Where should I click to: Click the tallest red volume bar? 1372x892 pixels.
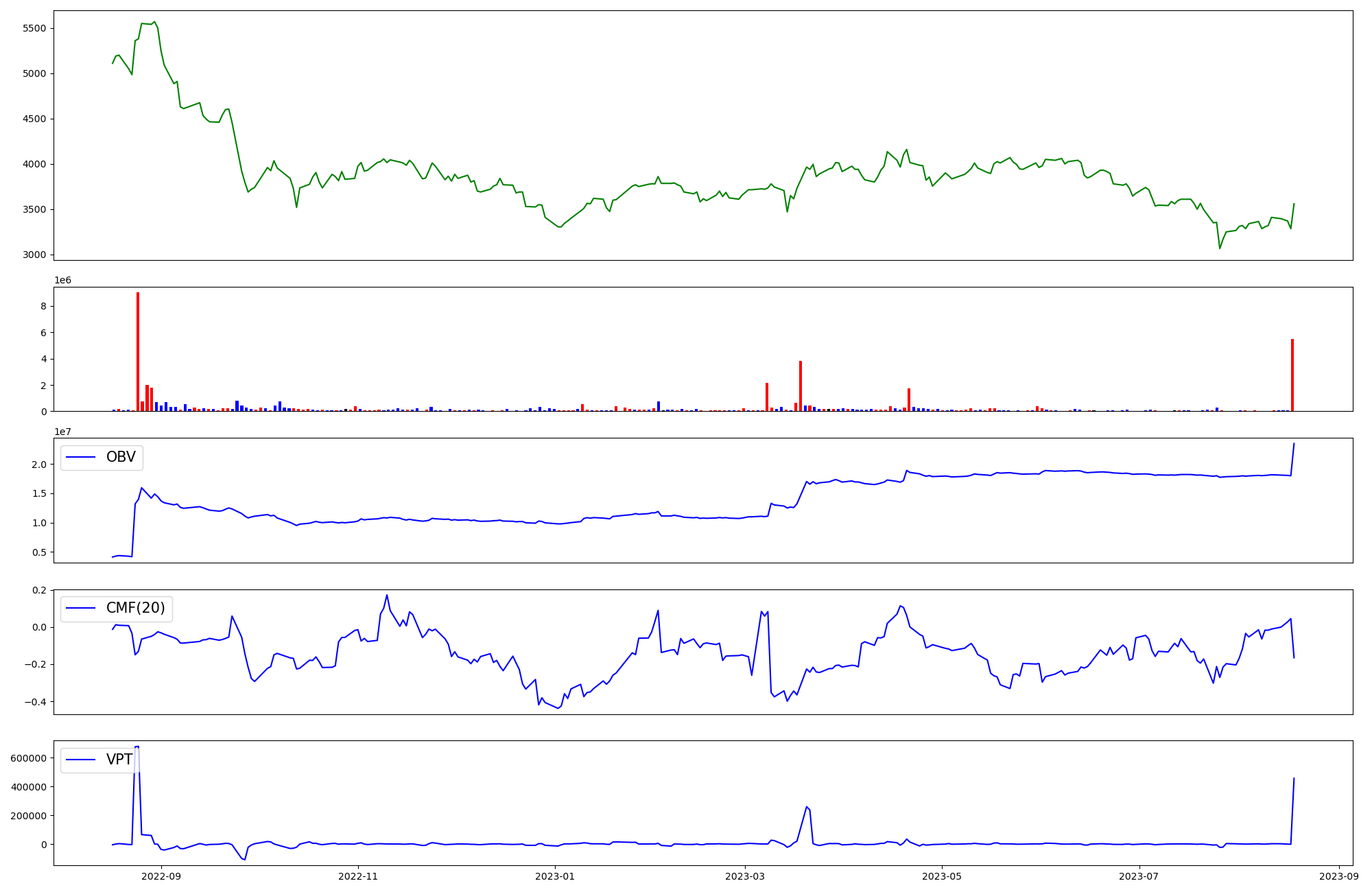(138, 351)
